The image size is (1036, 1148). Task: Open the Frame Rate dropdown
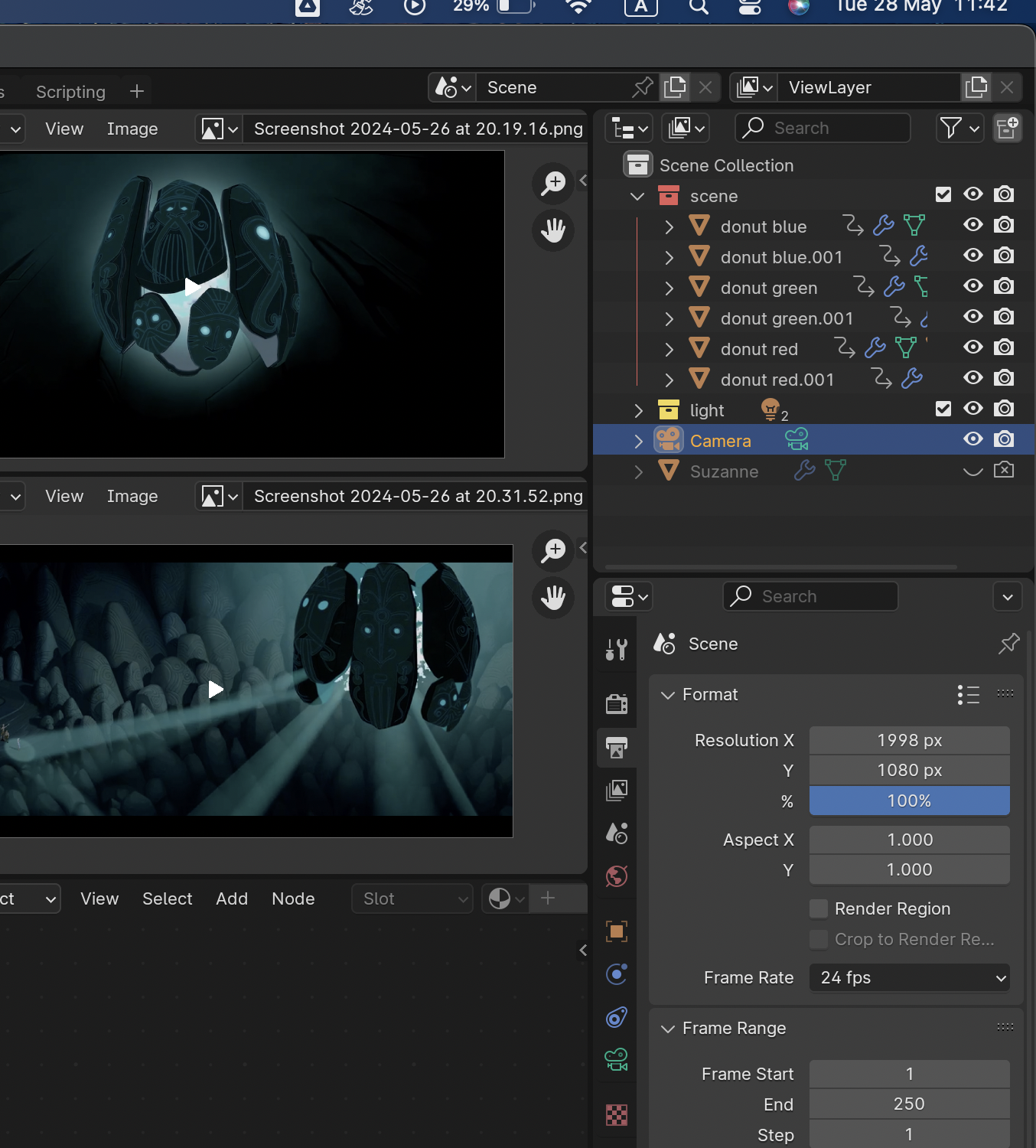click(x=910, y=977)
